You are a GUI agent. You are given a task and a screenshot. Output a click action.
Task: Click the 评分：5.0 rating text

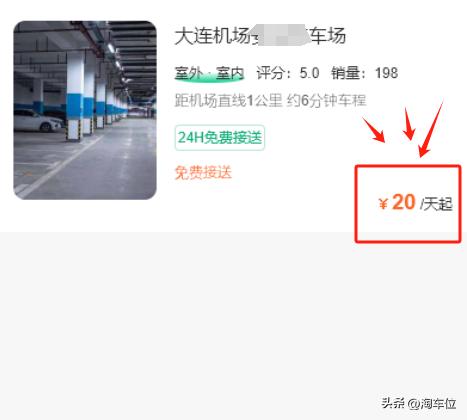(x=288, y=73)
